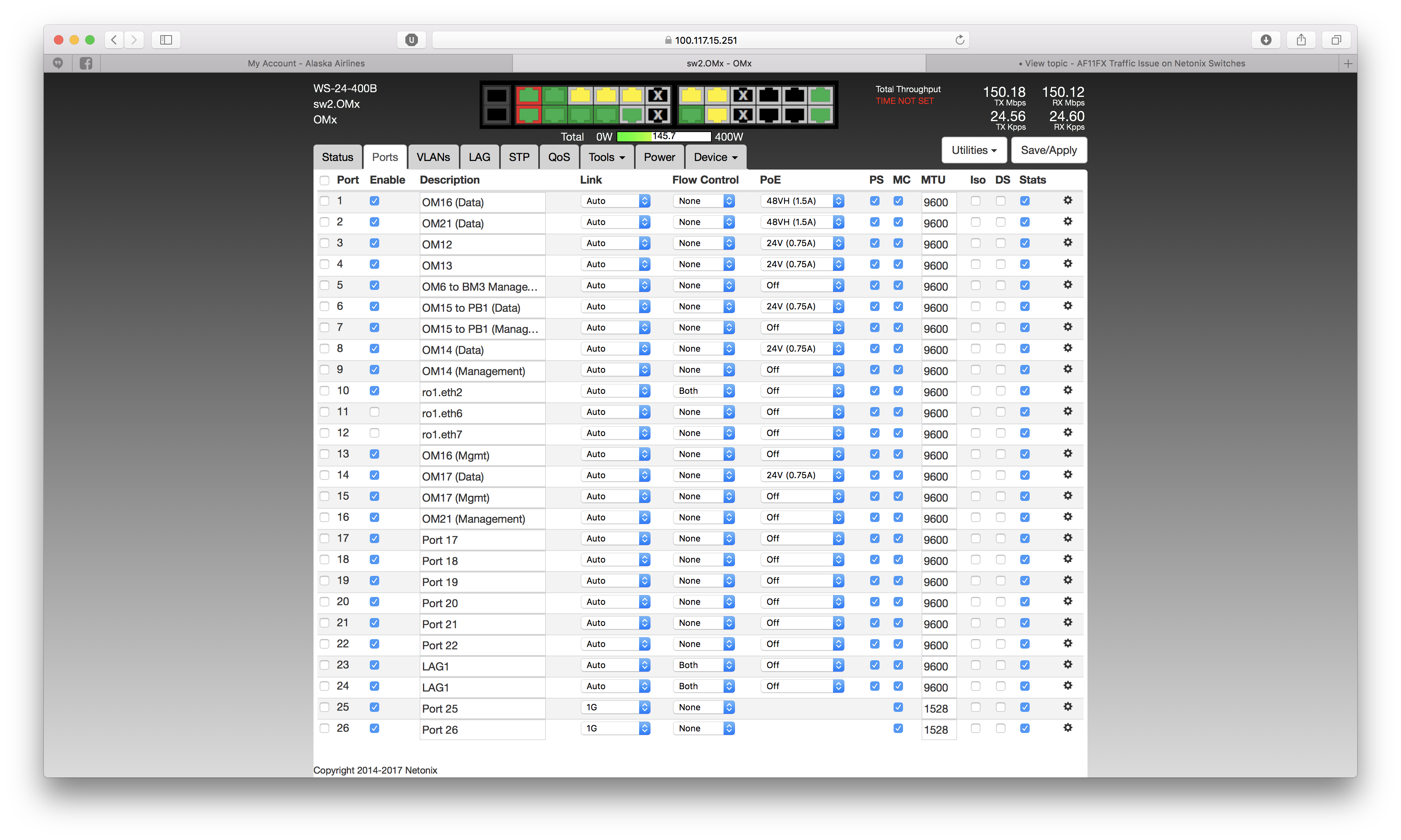This screenshot has height=840, width=1401.
Task: Click the Share icon in toolbar
Action: click(1301, 39)
